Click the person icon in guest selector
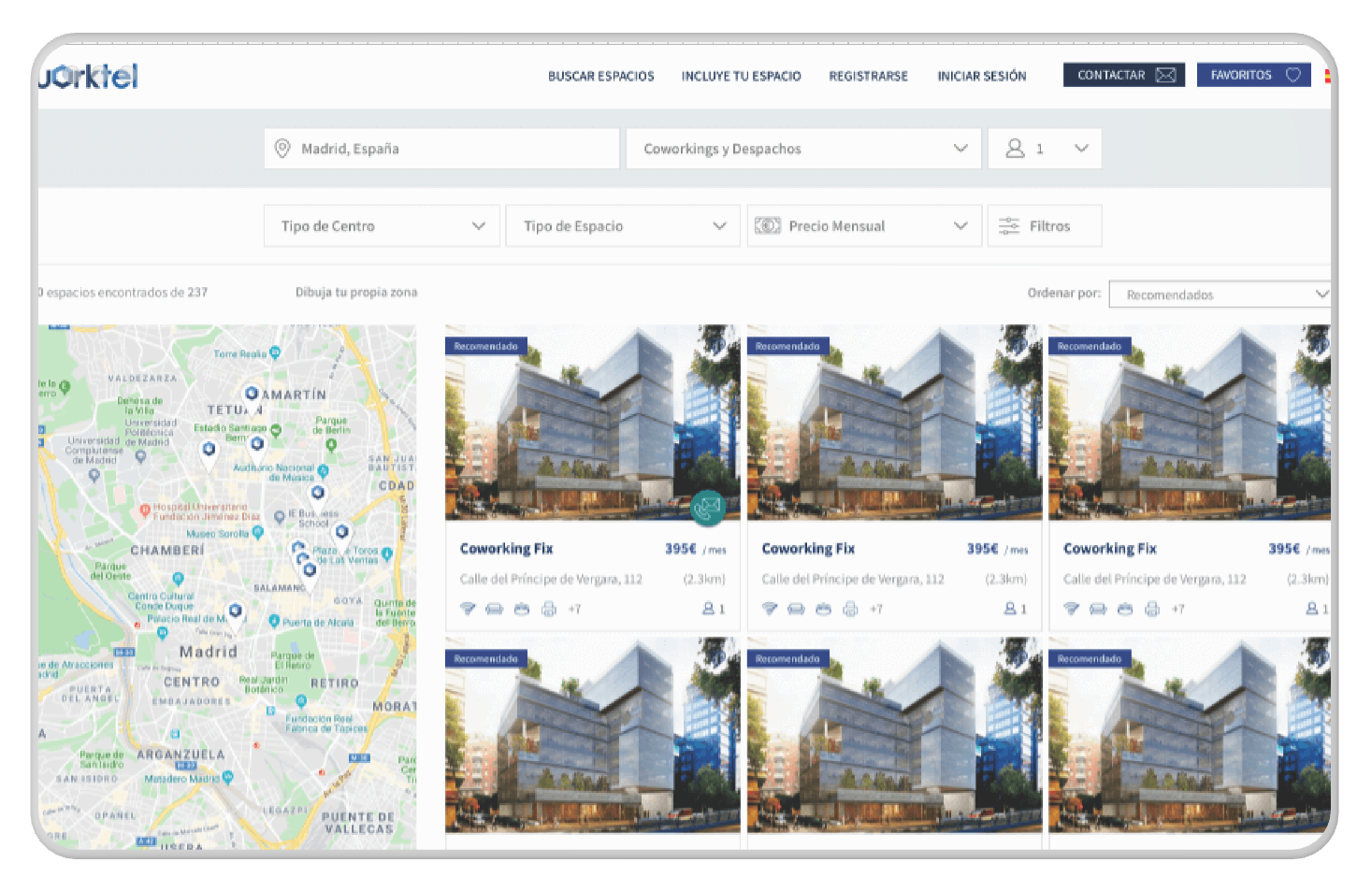1372x891 pixels. (x=1015, y=149)
